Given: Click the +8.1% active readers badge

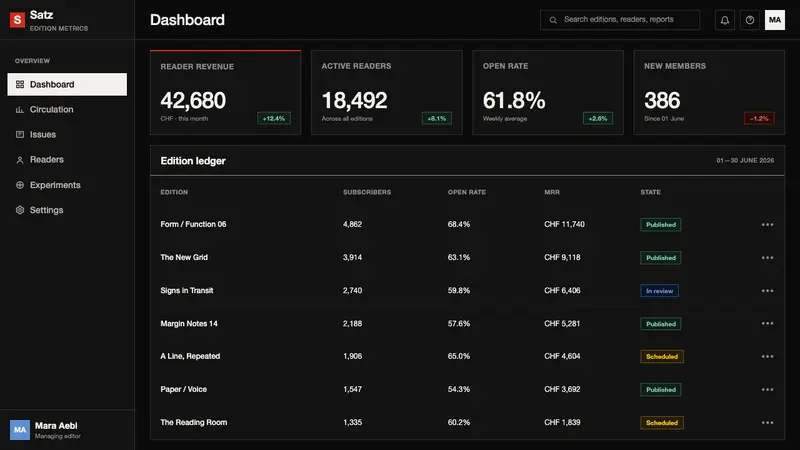Looking at the screenshot, I should (x=437, y=118).
